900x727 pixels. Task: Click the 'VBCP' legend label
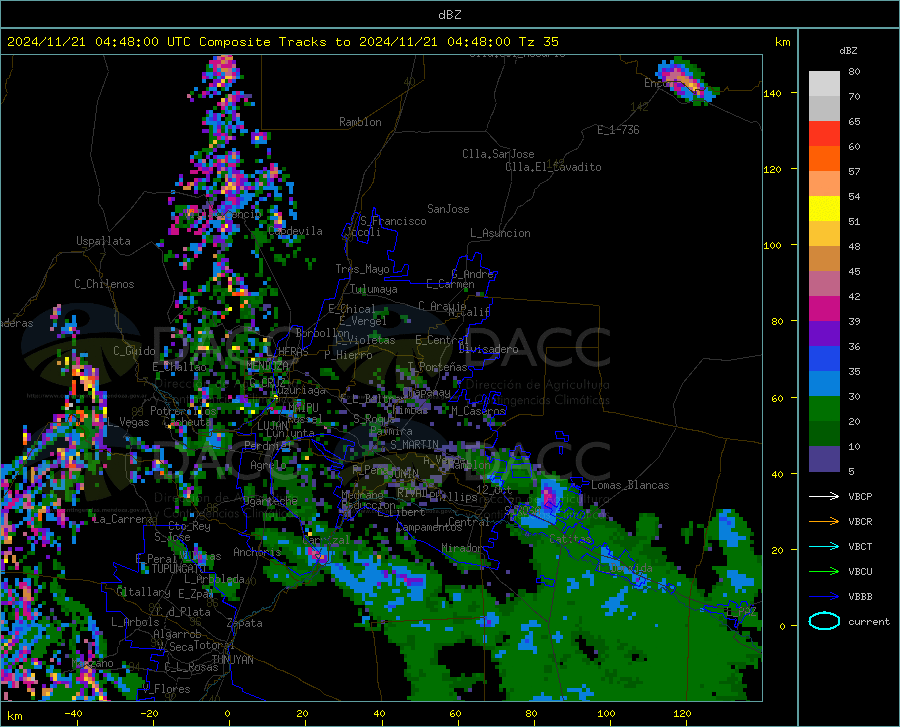(x=860, y=496)
